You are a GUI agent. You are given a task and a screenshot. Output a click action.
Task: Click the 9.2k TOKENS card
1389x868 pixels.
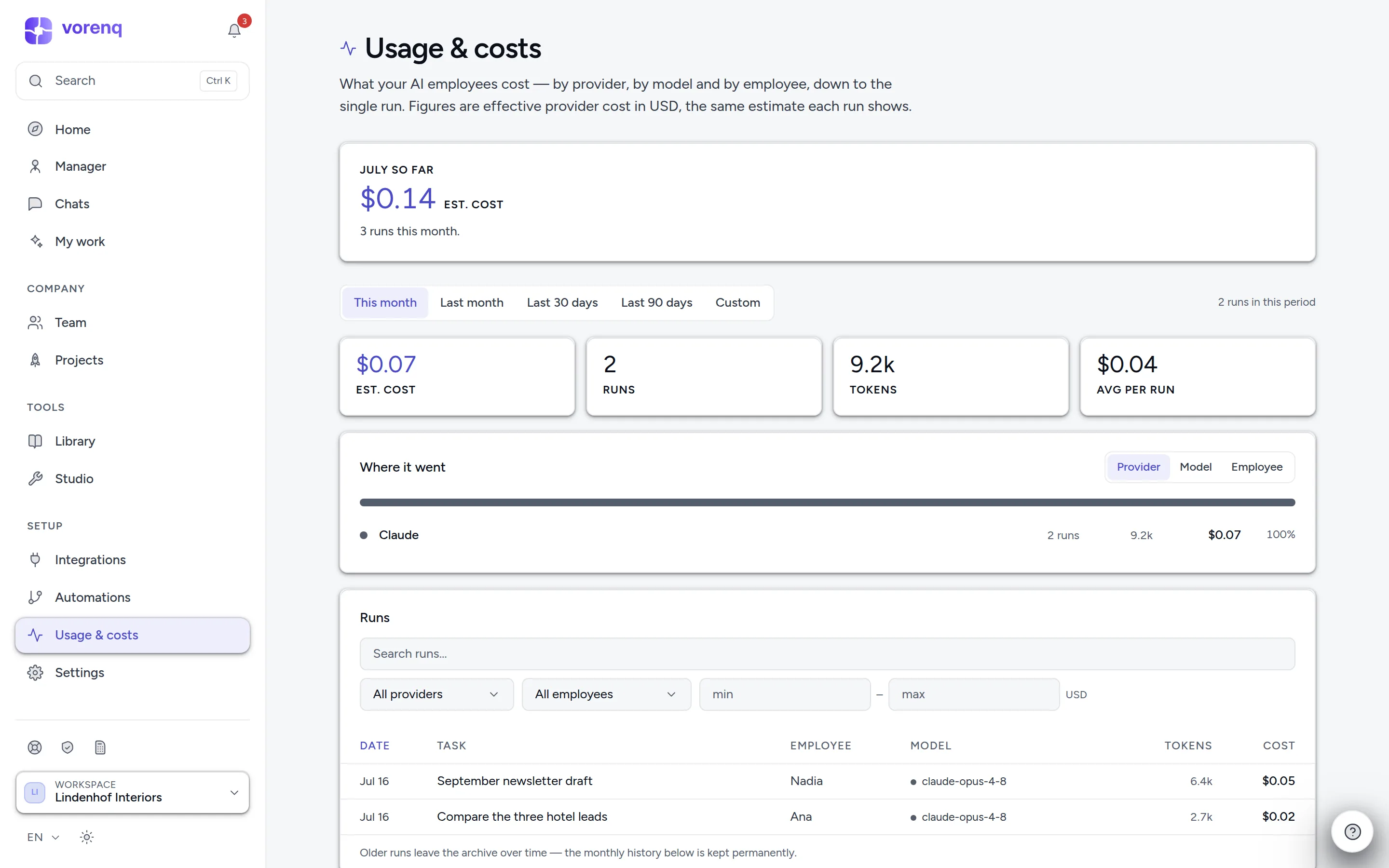click(x=951, y=376)
